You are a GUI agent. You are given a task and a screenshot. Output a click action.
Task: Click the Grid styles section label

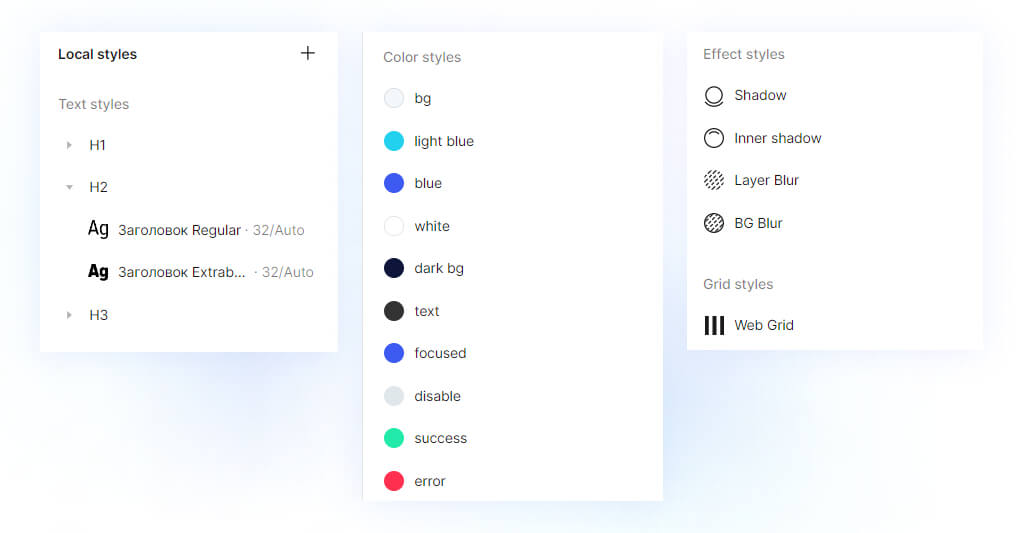tap(738, 284)
